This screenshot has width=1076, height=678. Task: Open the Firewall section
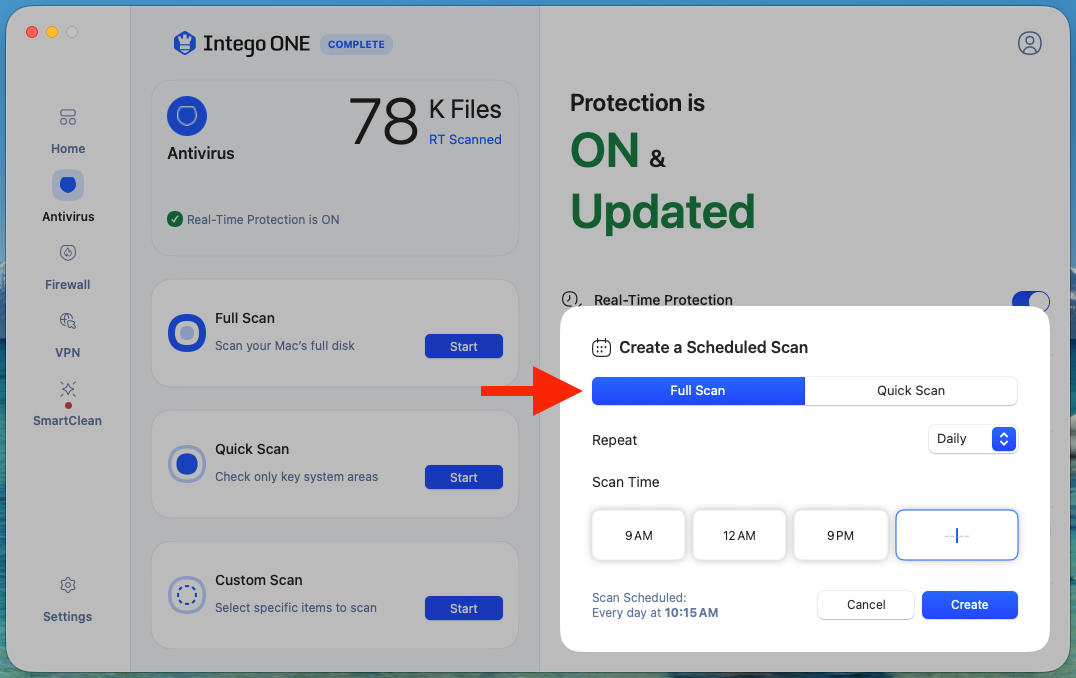pos(67,267)
